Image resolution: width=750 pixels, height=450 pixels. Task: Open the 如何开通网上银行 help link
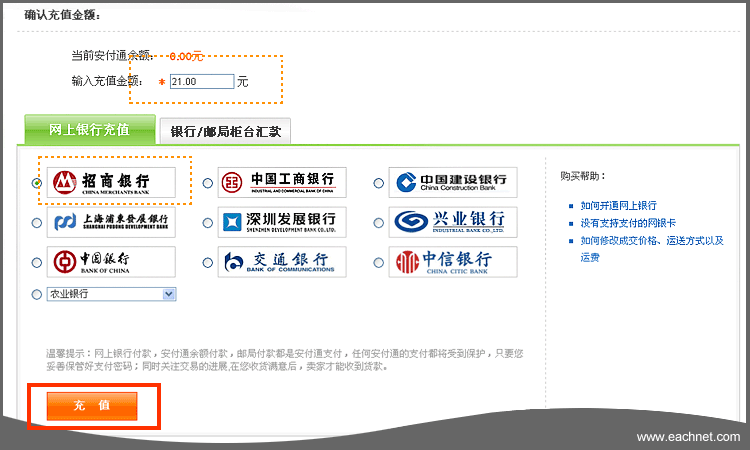click(618, 206)
